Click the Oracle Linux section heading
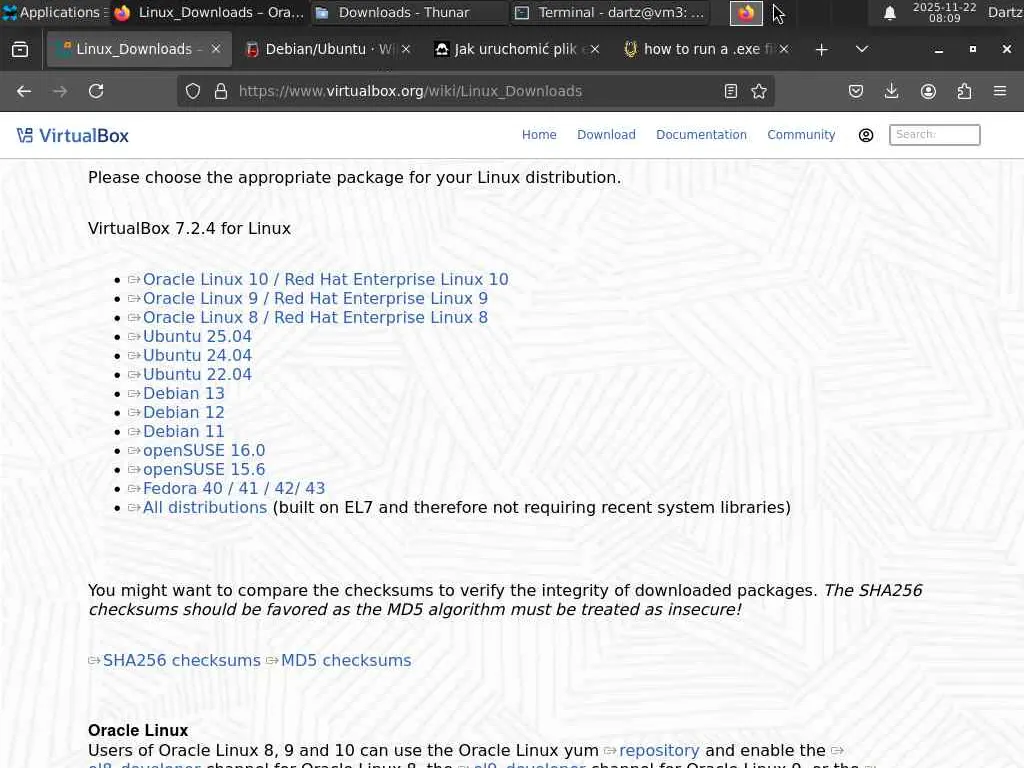1024x768 pixels. point(138,730)
